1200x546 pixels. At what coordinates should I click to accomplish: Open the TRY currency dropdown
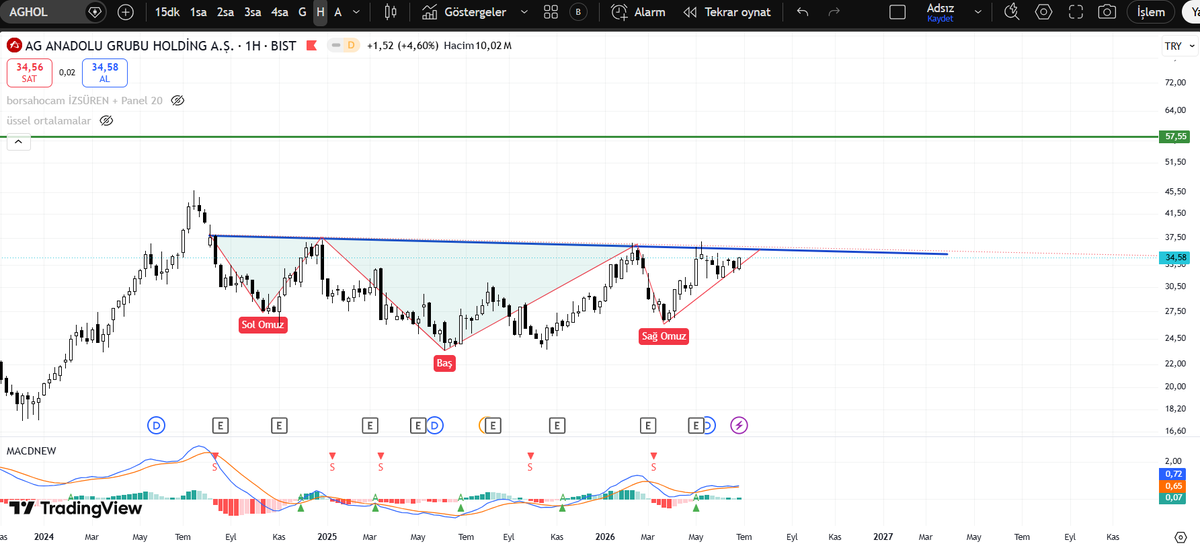pos(1177,46)
